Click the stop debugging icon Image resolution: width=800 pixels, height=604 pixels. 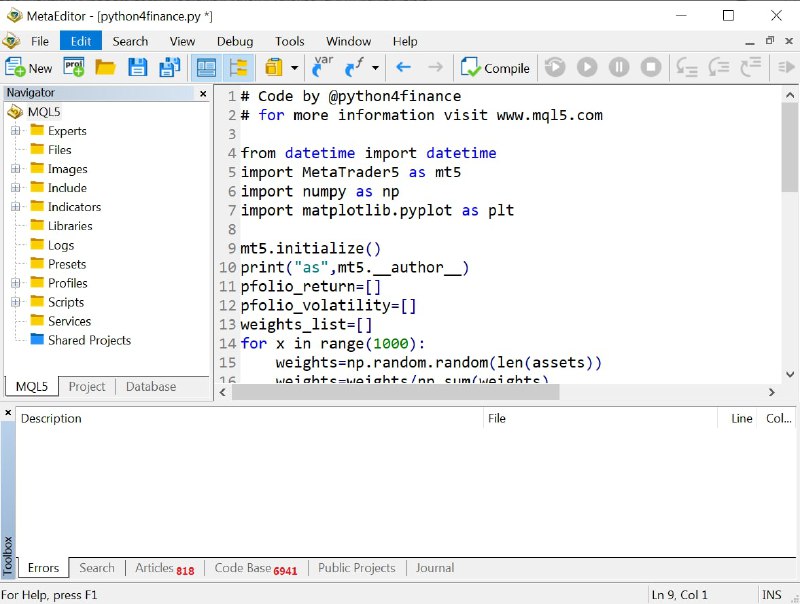651,67
